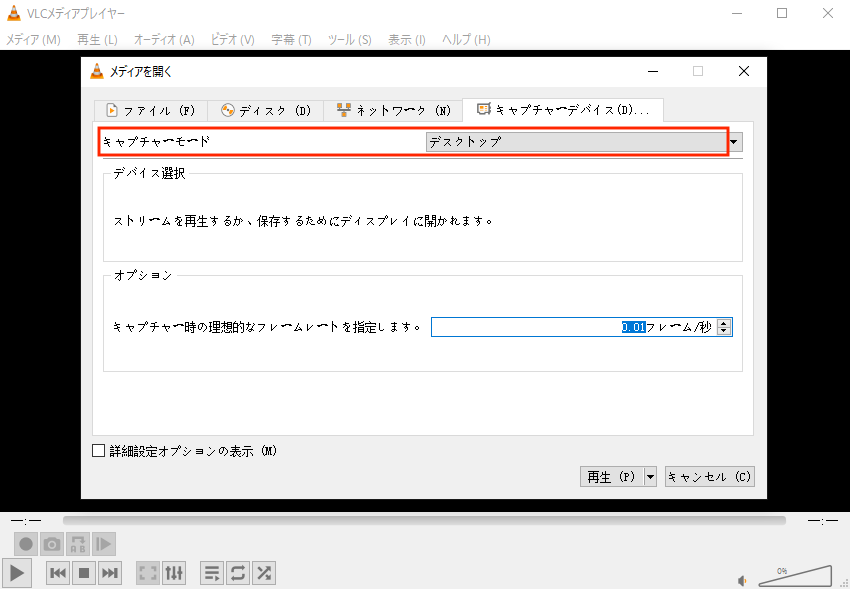Show the playlist view
Screen dimensions: 850x589
[x=212, y=573]
